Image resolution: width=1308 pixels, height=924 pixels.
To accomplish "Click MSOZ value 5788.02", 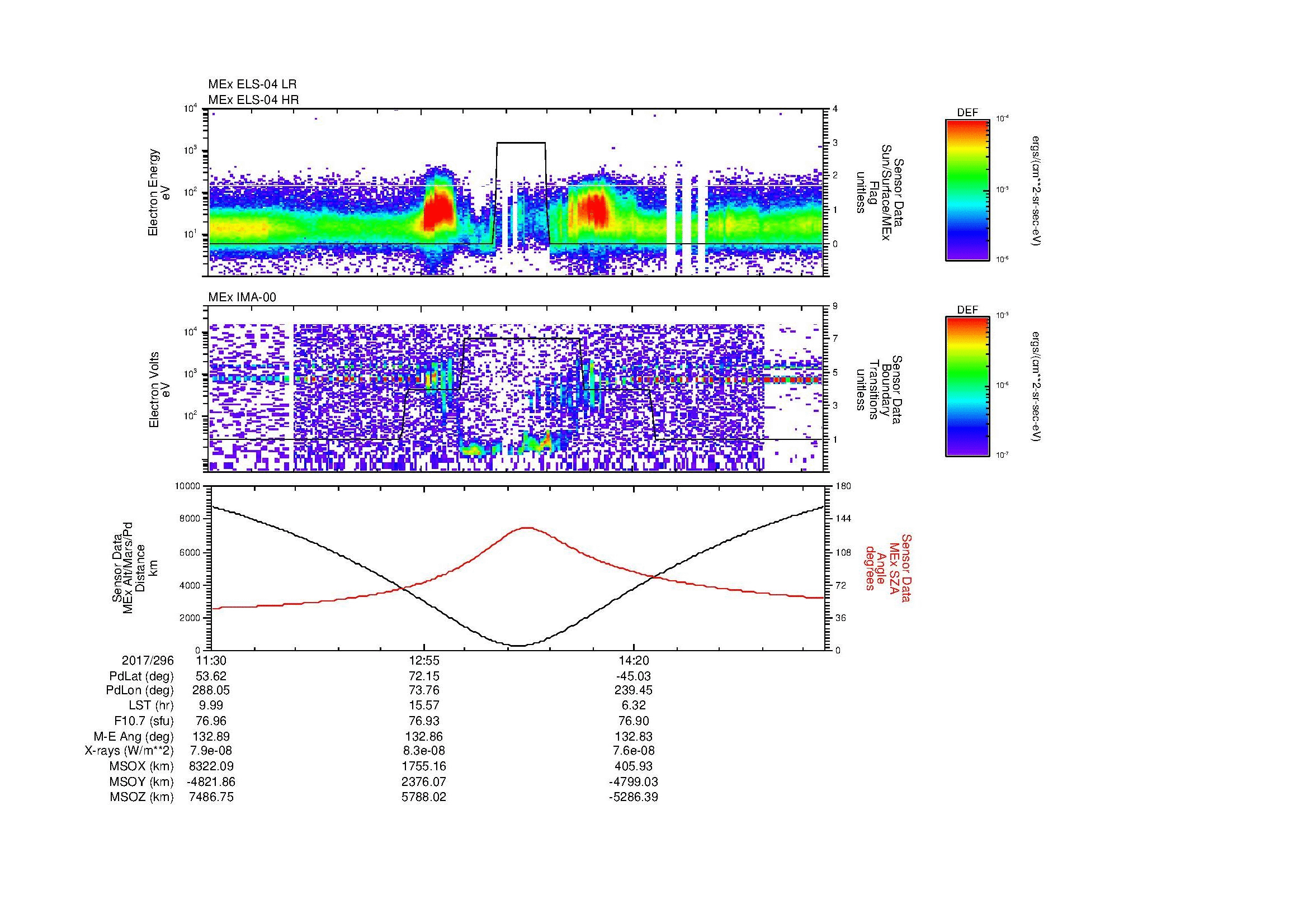I will pyautogui.click(x=424, y=797).
